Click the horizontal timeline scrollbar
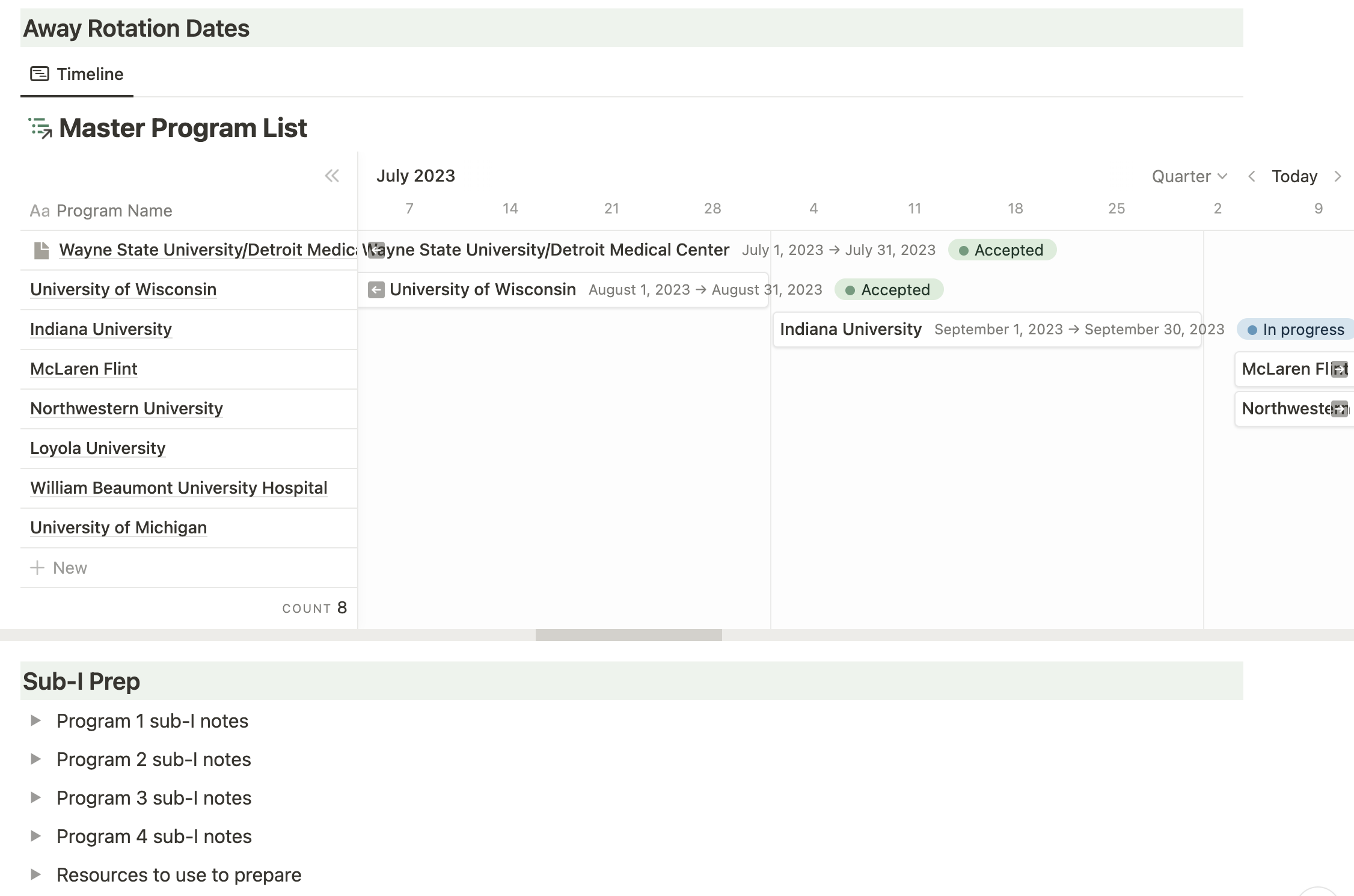The width and height of the screenshot is (1354, 896). click(x=628, y=634)
